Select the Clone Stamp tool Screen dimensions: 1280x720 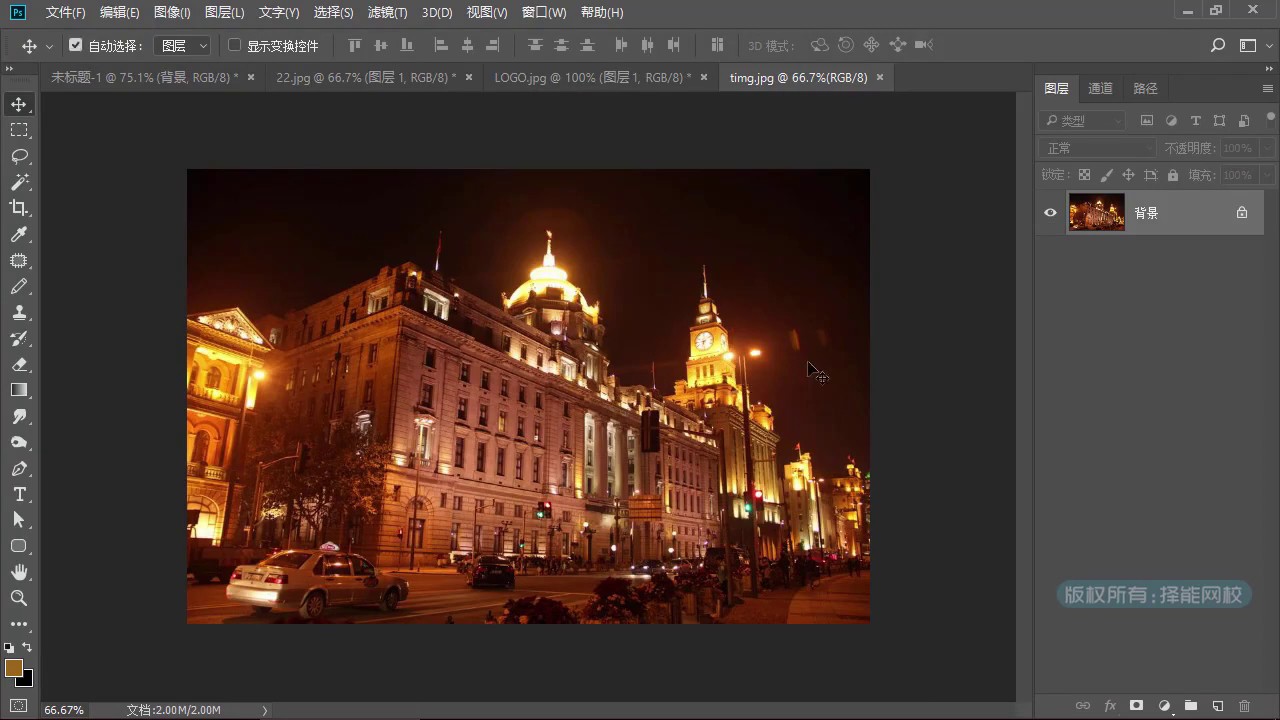tap(19, 312)
